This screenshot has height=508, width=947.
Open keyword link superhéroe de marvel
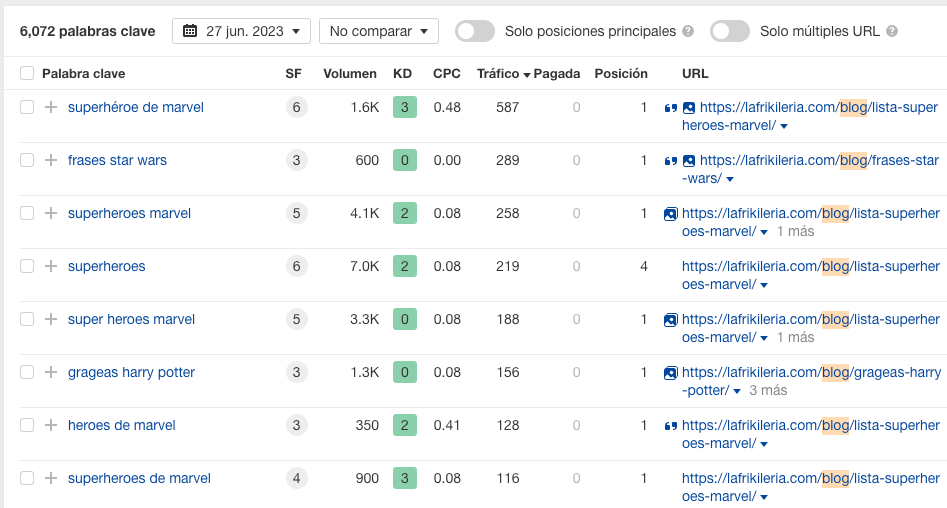(136, 108)
